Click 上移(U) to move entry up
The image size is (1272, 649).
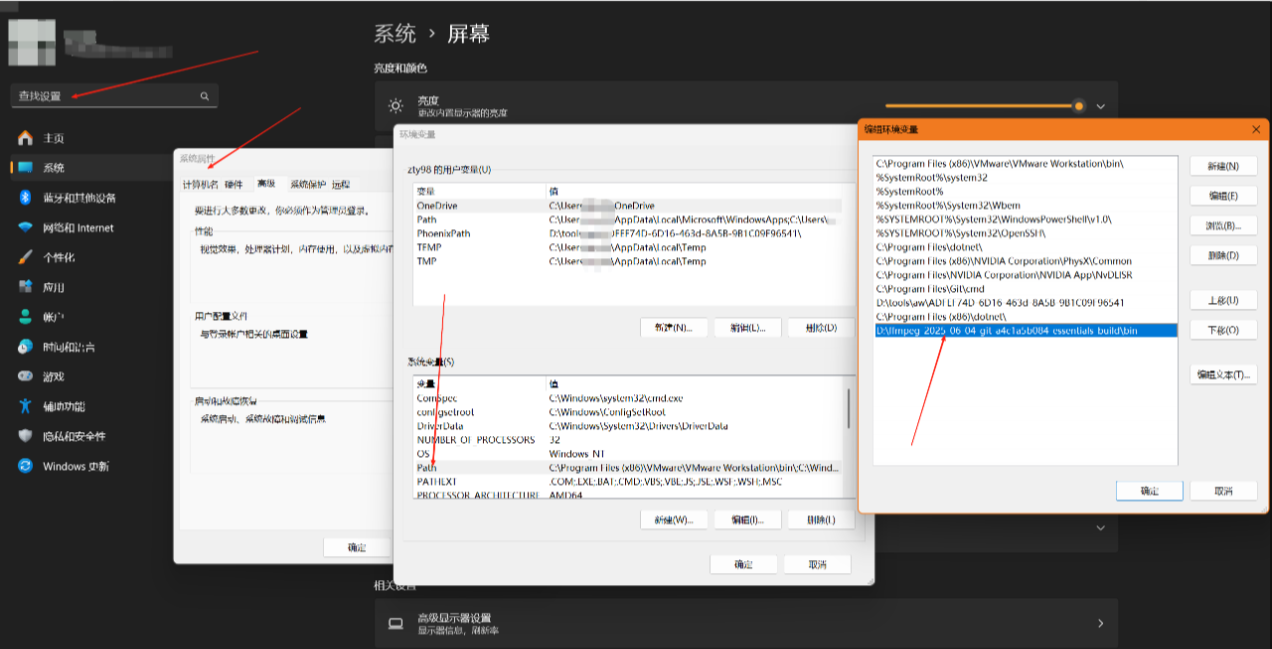pyautogui.click(x=1223, y=300)
